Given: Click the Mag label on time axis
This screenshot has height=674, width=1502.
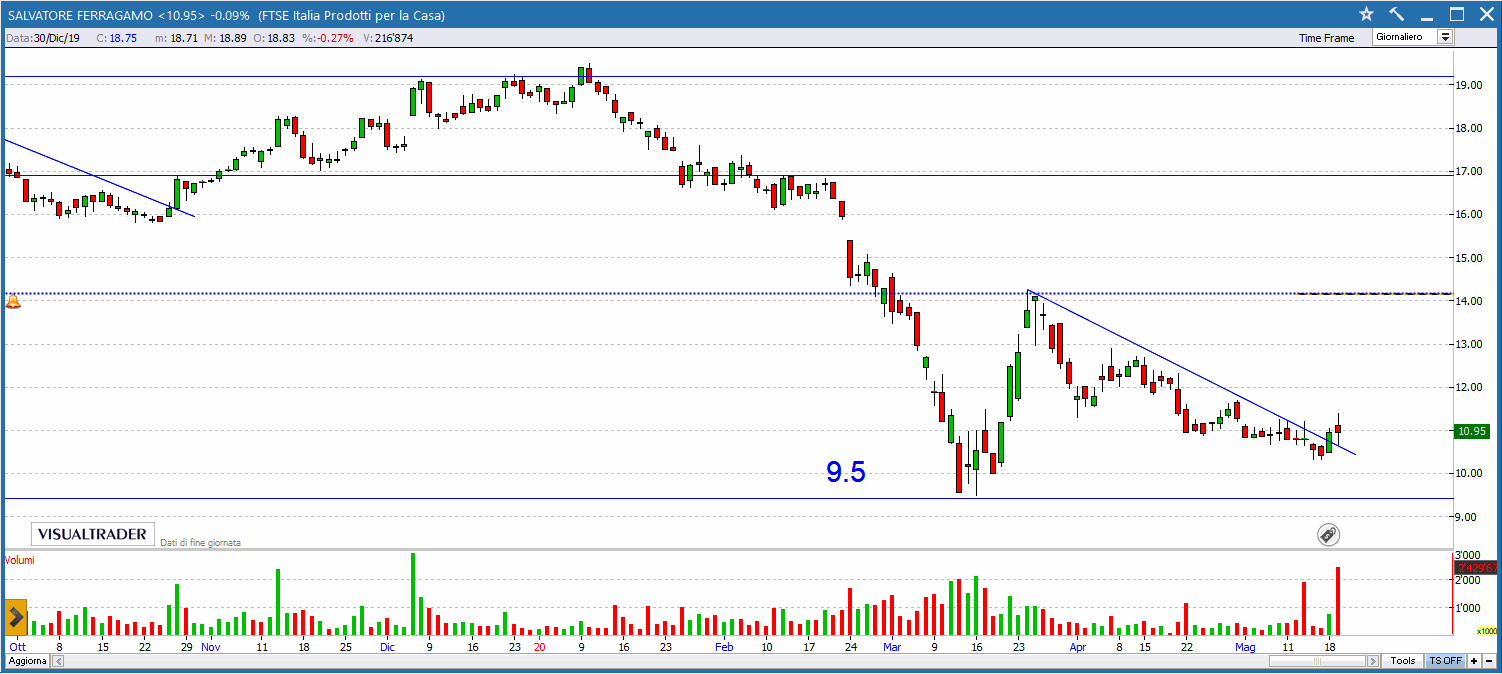Looking at the screenshot, I should click(x=1244, y=647).
